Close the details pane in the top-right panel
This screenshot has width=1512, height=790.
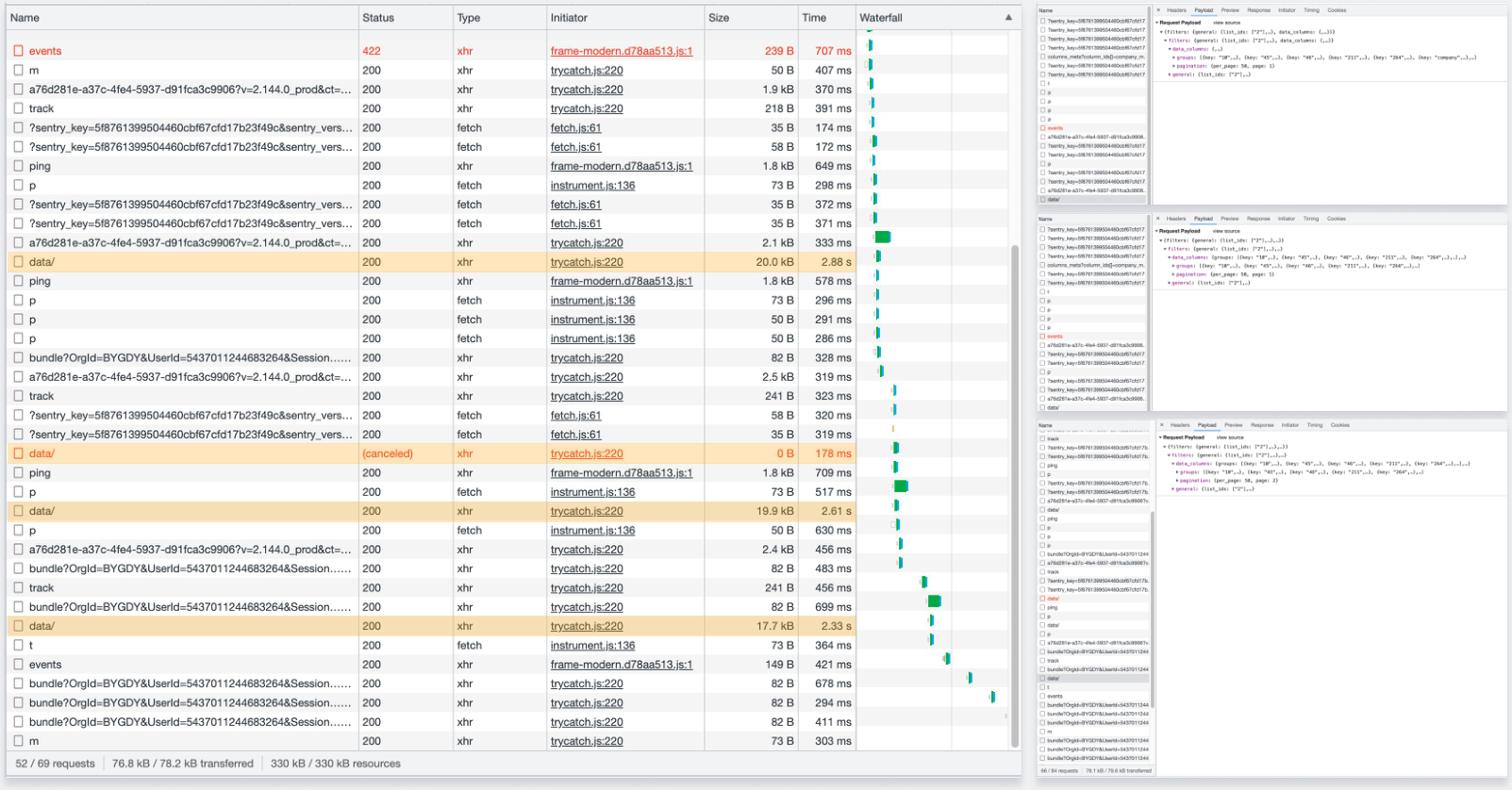pos(1158,10)
